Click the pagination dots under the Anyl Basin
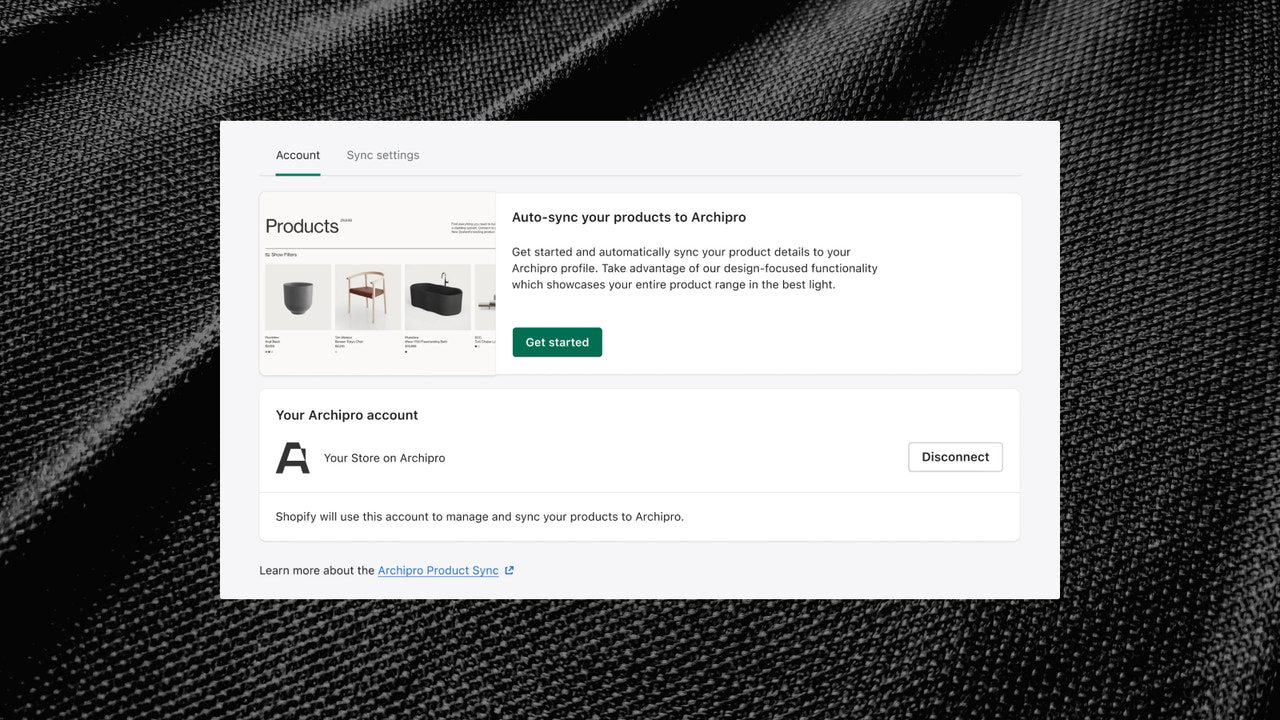 [x=269, y=350]
